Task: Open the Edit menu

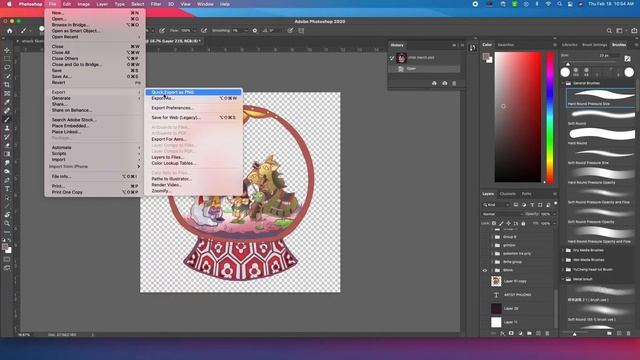Action: [67, 4]
